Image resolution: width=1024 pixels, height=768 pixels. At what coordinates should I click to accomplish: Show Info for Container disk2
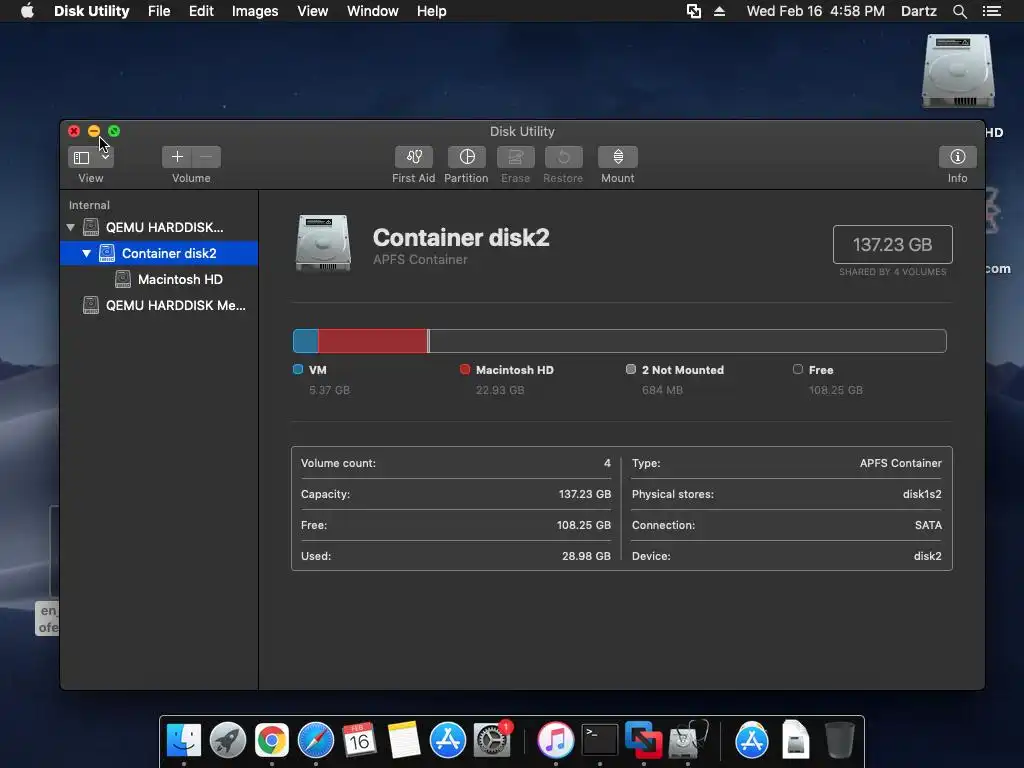(x=957, y=157)
